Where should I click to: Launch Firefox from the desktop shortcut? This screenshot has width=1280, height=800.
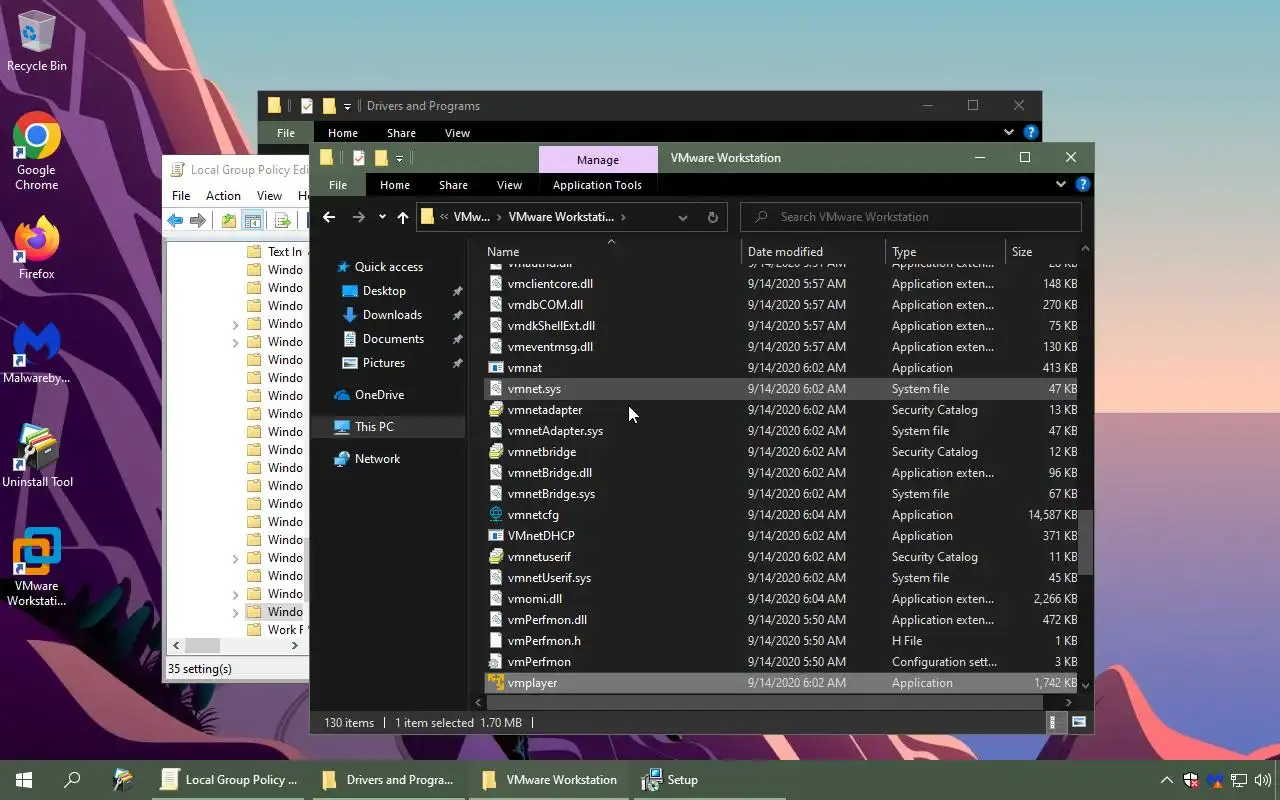pyautogui.click(x=37, y=247)
